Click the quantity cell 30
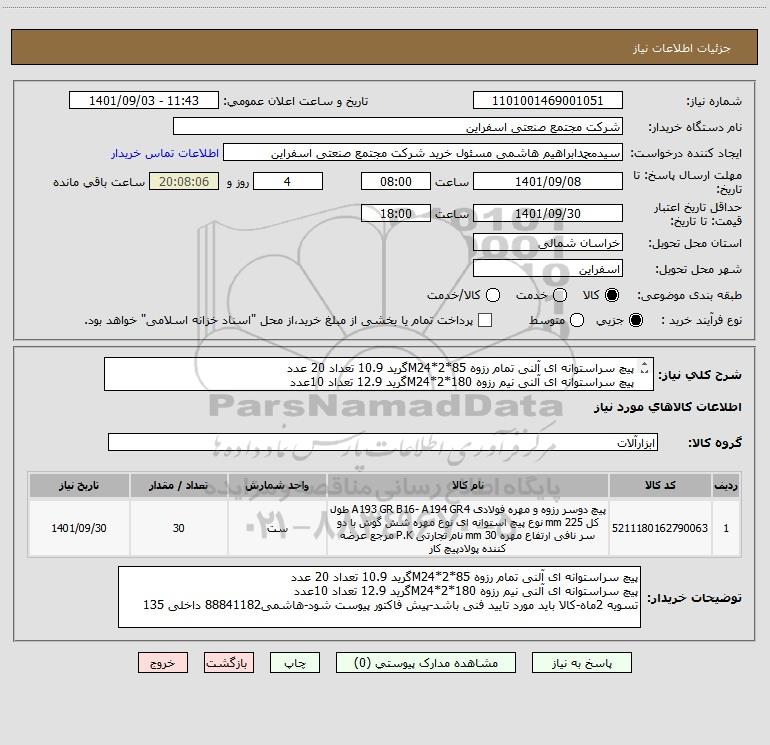 point(178,528)
